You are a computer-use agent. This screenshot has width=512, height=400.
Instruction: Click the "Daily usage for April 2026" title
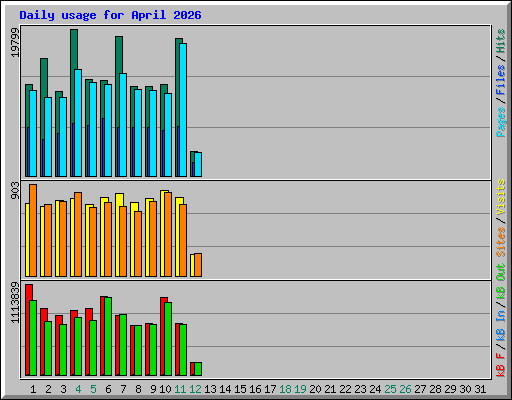coord(110,15)
